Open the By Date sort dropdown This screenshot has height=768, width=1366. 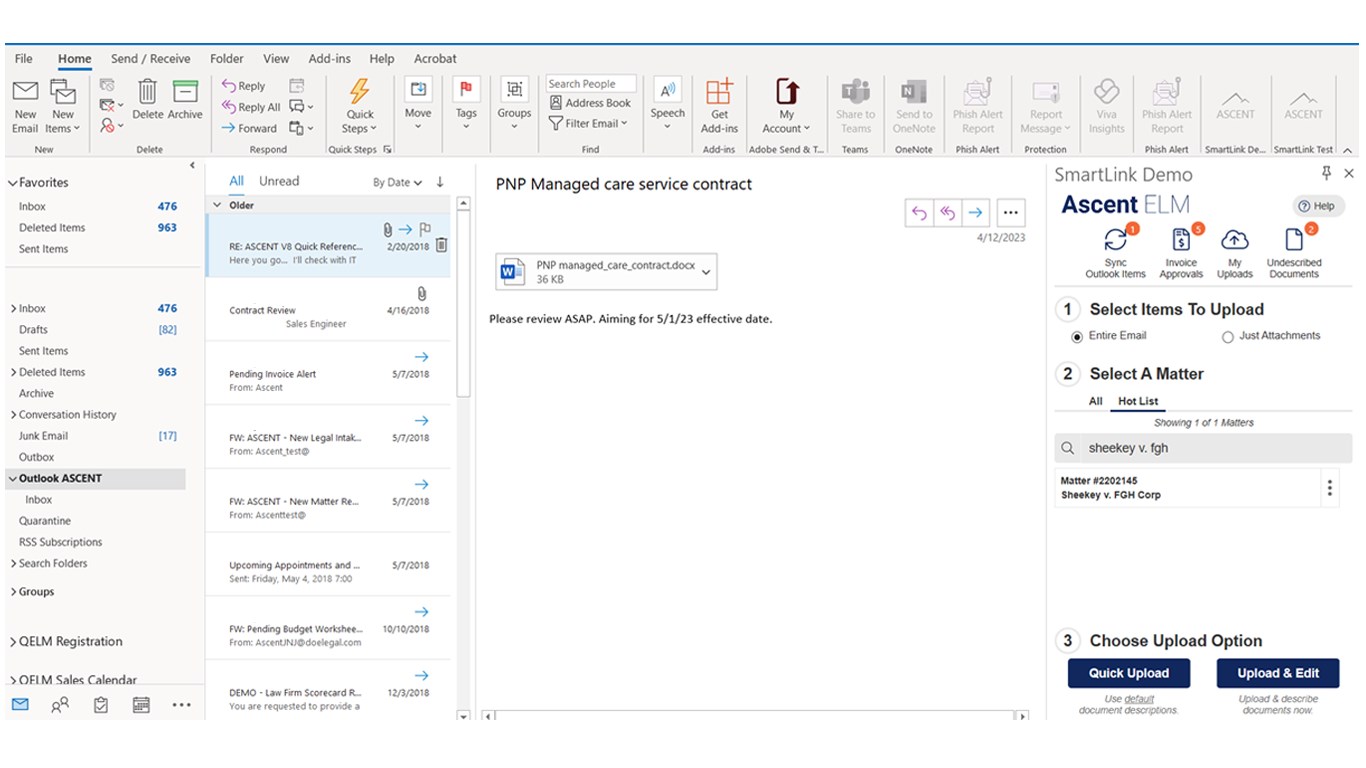pos(397,183)
